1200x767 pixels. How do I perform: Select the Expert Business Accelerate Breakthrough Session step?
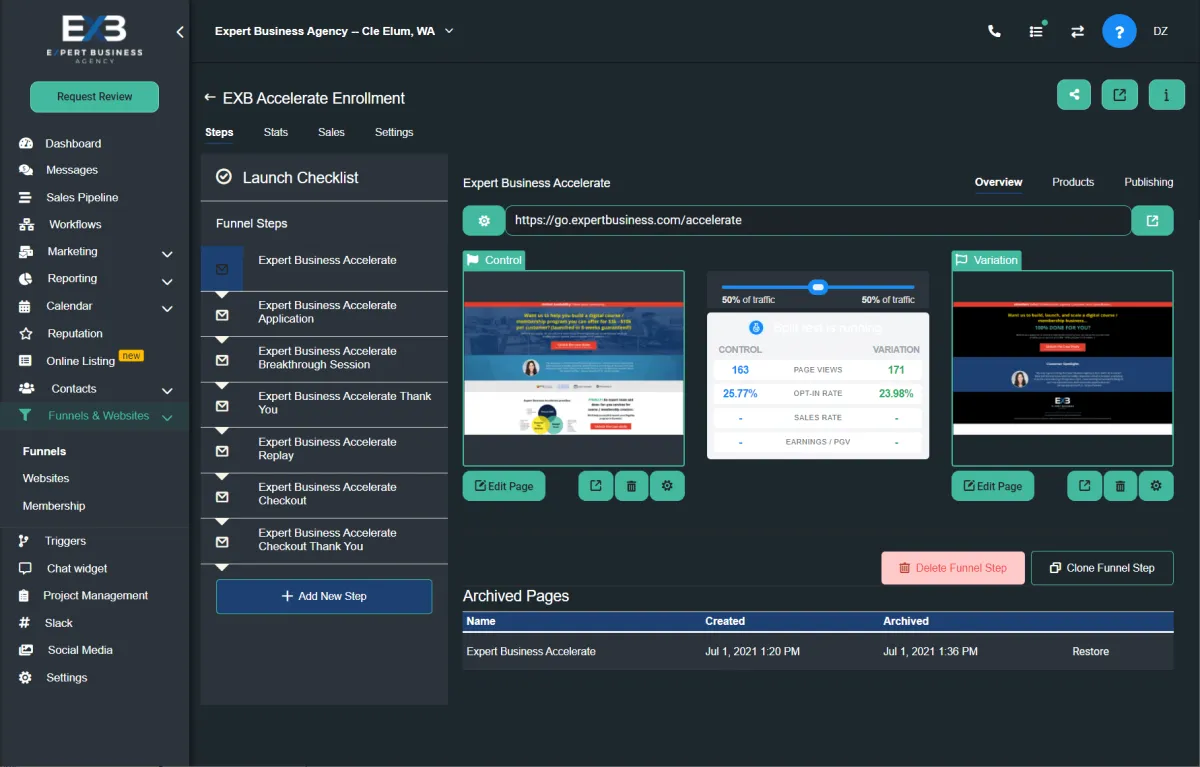click(324, 358)
